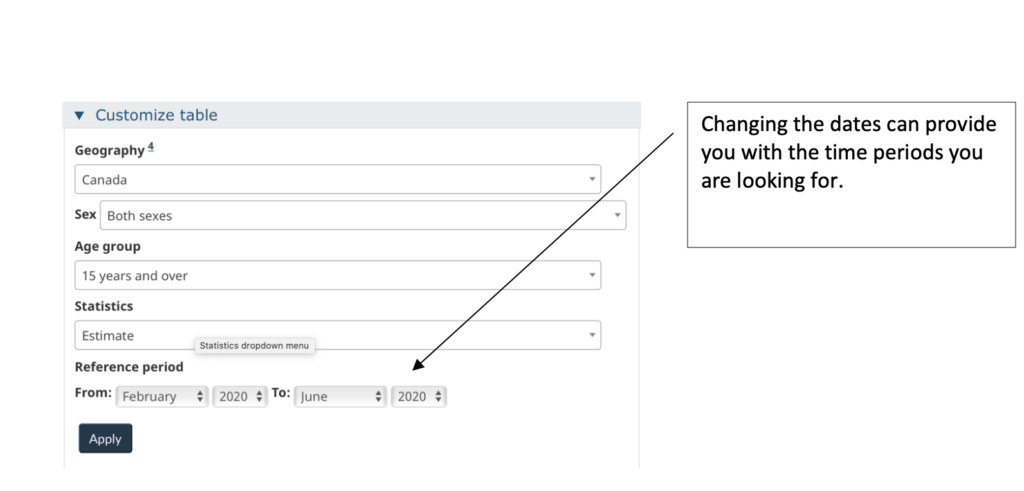The image size is (1024, 491).
Task: Click the Age group label
Action: pyautogui.click(x=107, y=246)
